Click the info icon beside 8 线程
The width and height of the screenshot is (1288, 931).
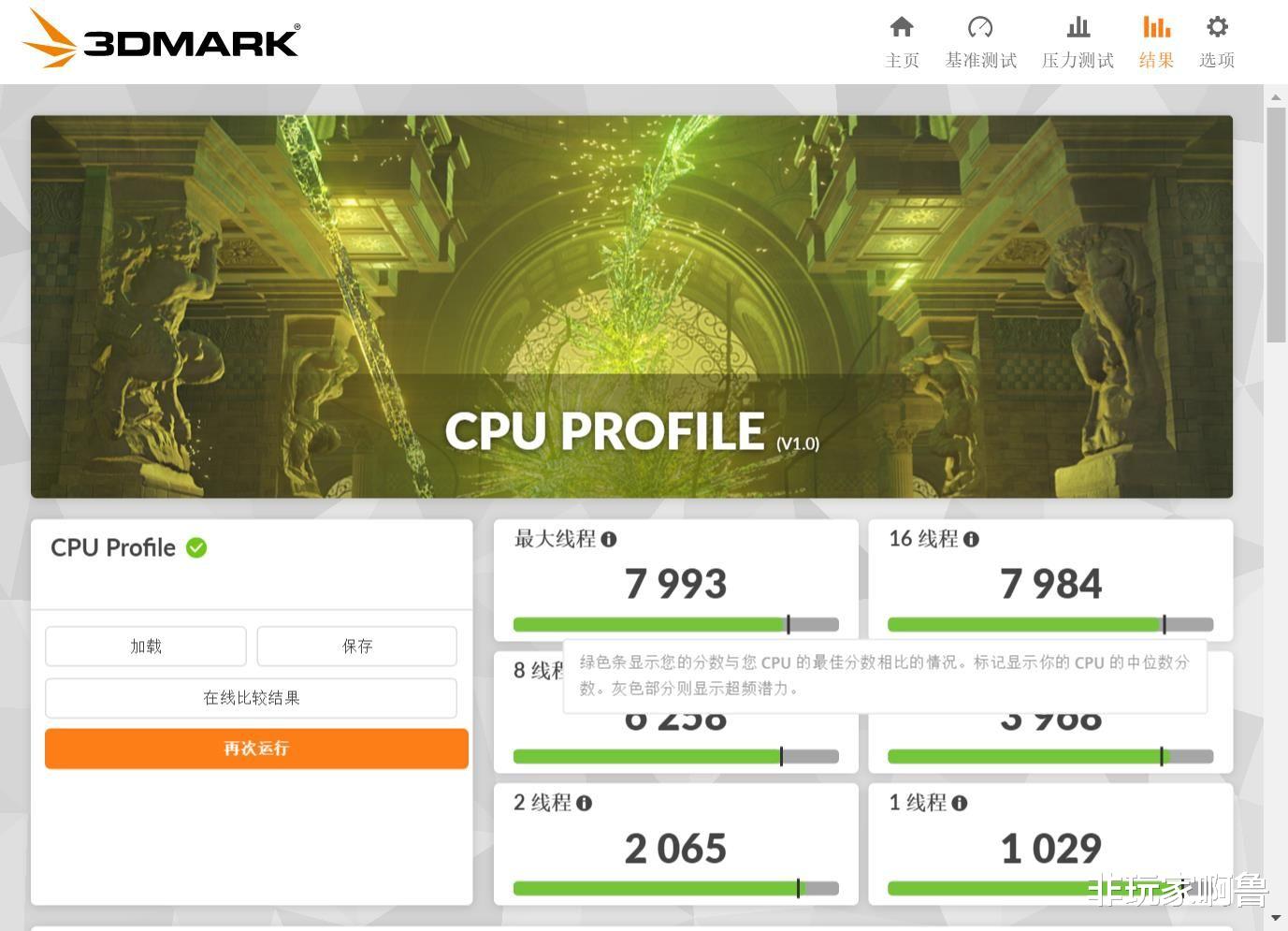tap(584, 671)
